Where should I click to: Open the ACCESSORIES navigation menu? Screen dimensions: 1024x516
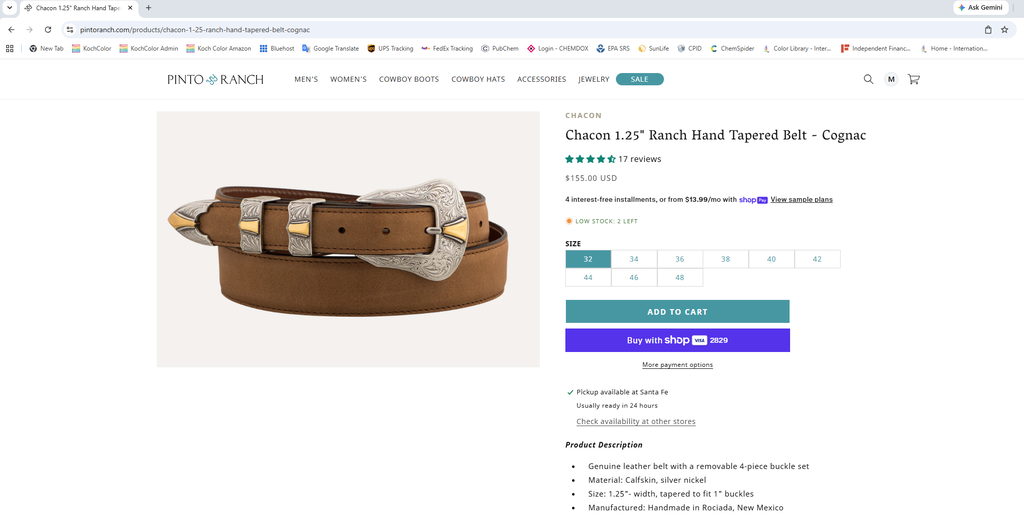541,79
